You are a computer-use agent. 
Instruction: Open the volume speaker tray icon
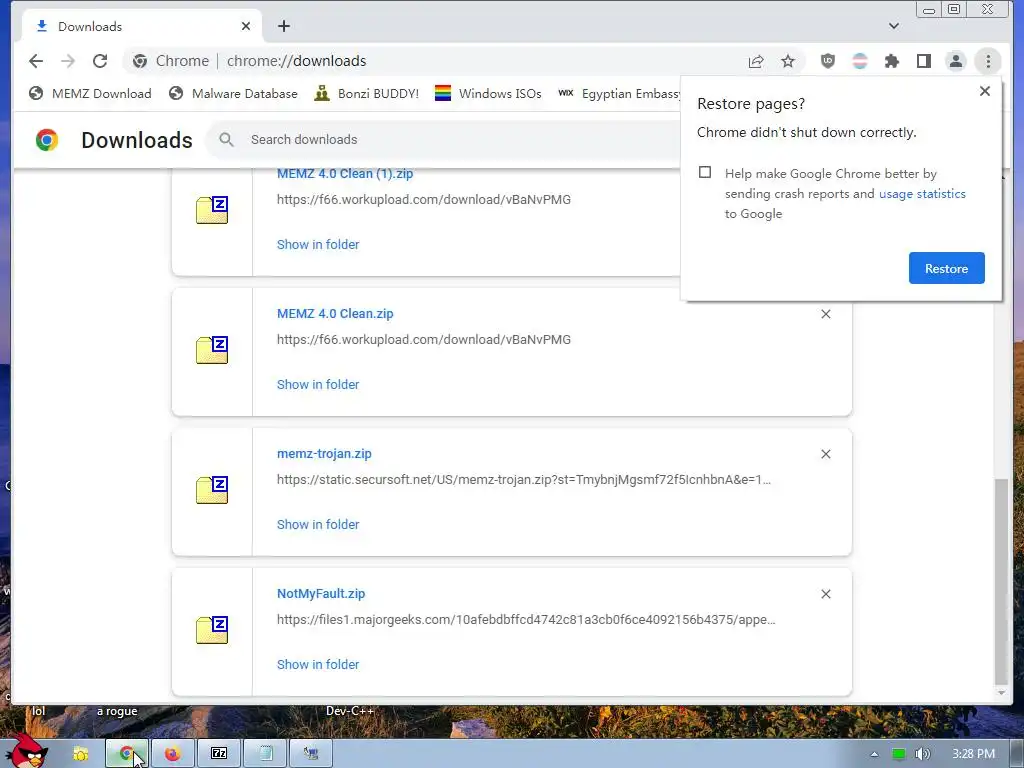point(922,754)
